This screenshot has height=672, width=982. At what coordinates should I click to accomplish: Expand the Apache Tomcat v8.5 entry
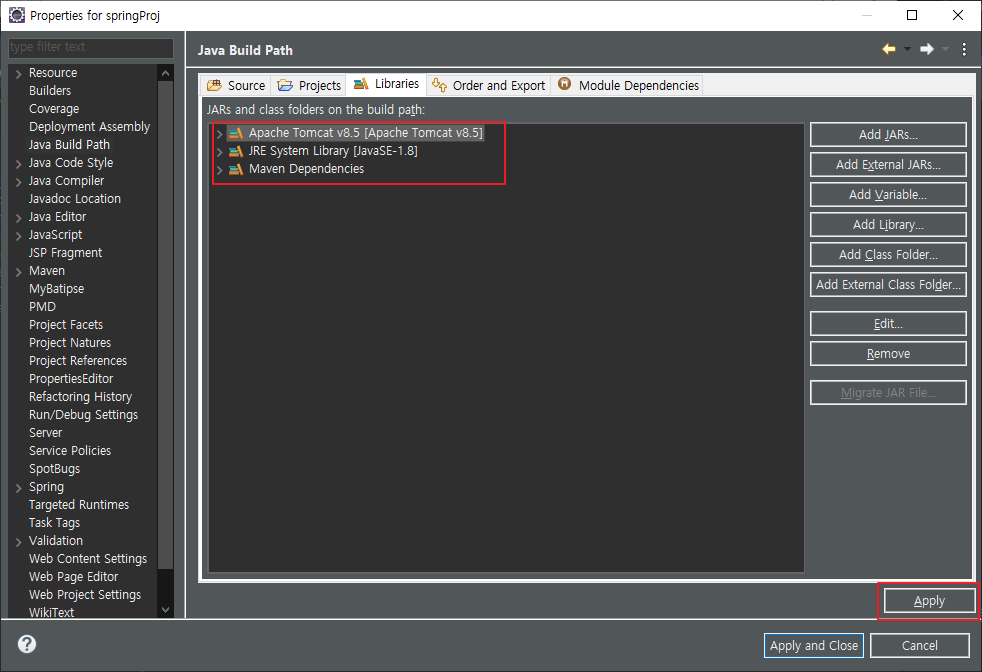(x=219, y=133)
